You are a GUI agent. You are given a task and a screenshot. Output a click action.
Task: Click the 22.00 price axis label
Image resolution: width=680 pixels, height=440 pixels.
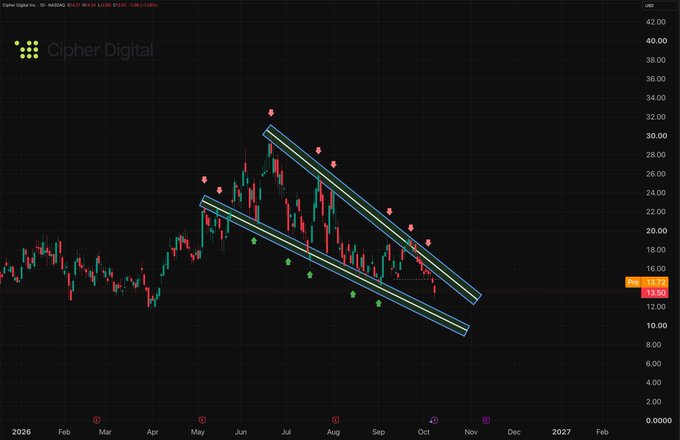point(656,212)
